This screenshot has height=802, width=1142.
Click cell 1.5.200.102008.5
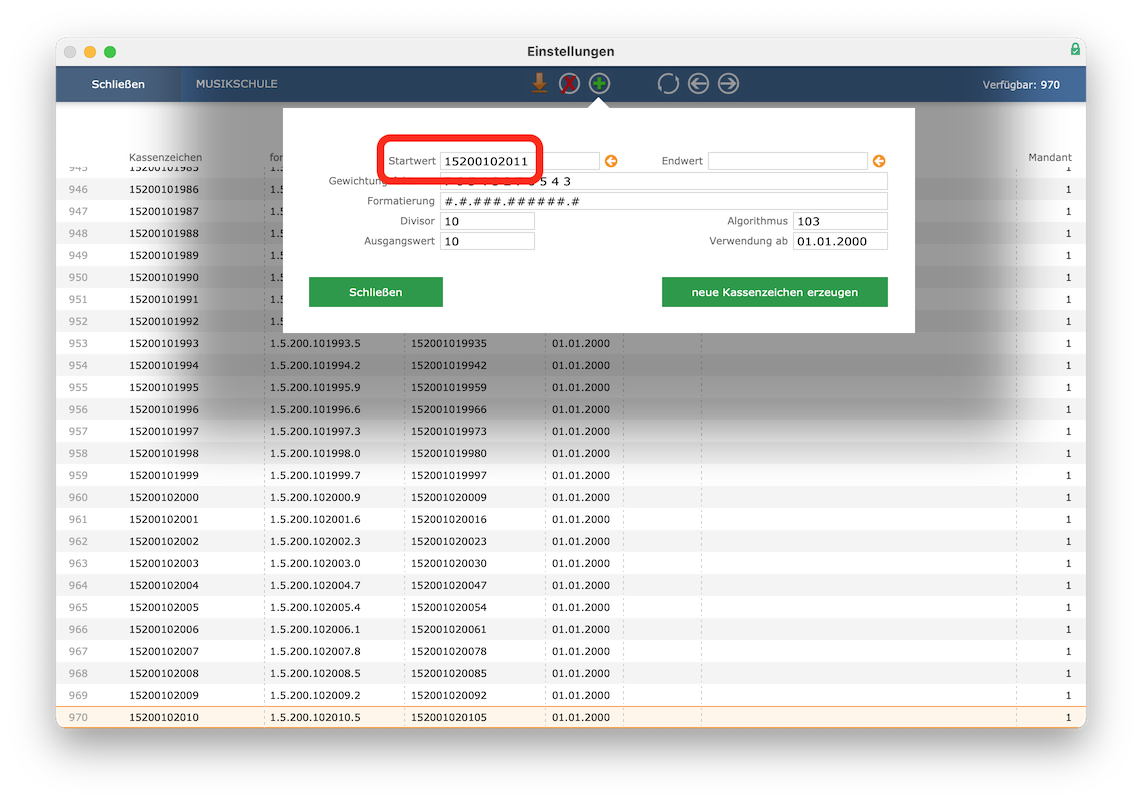[x=315, y=674]
